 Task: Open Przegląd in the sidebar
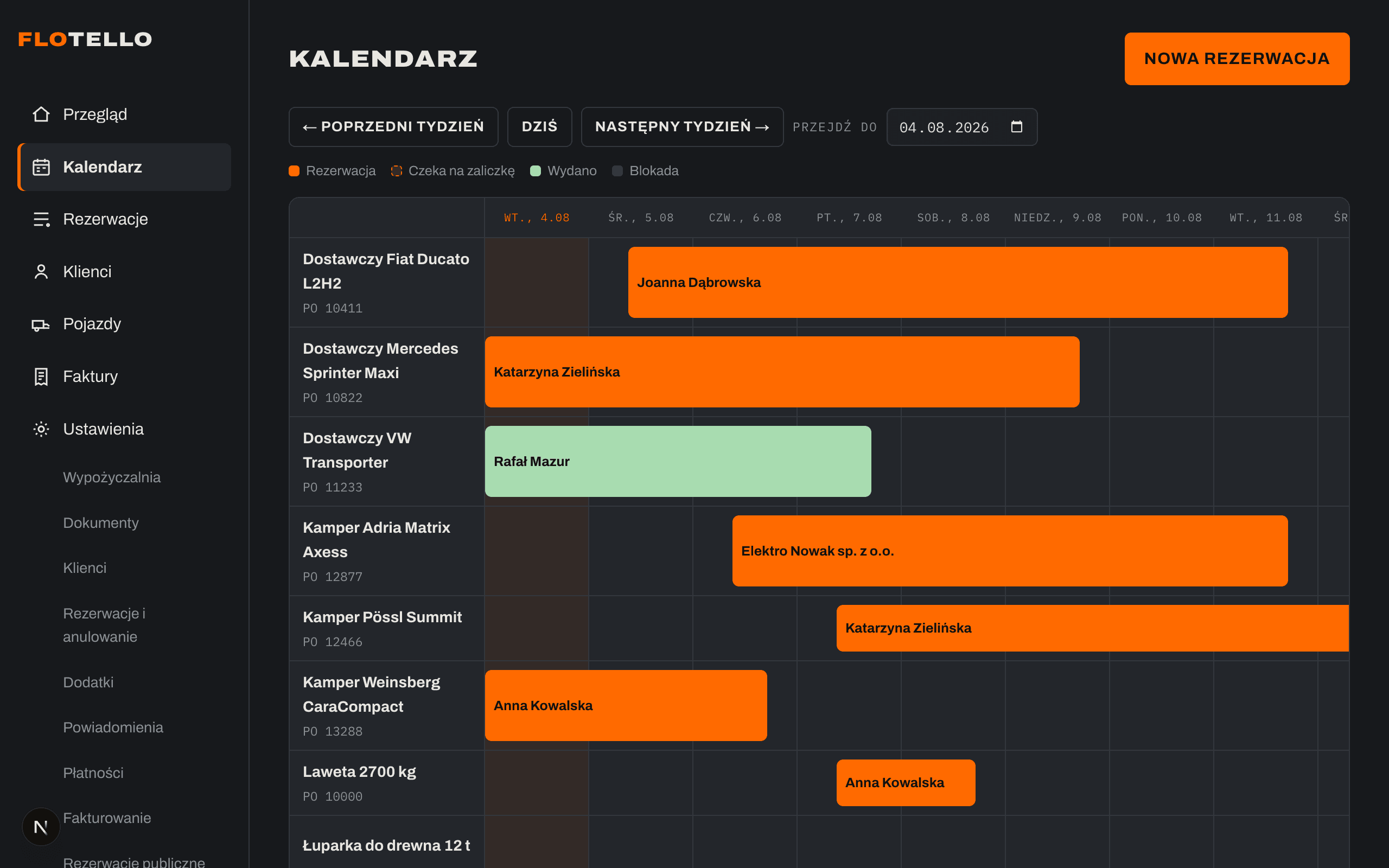point(124,114)
